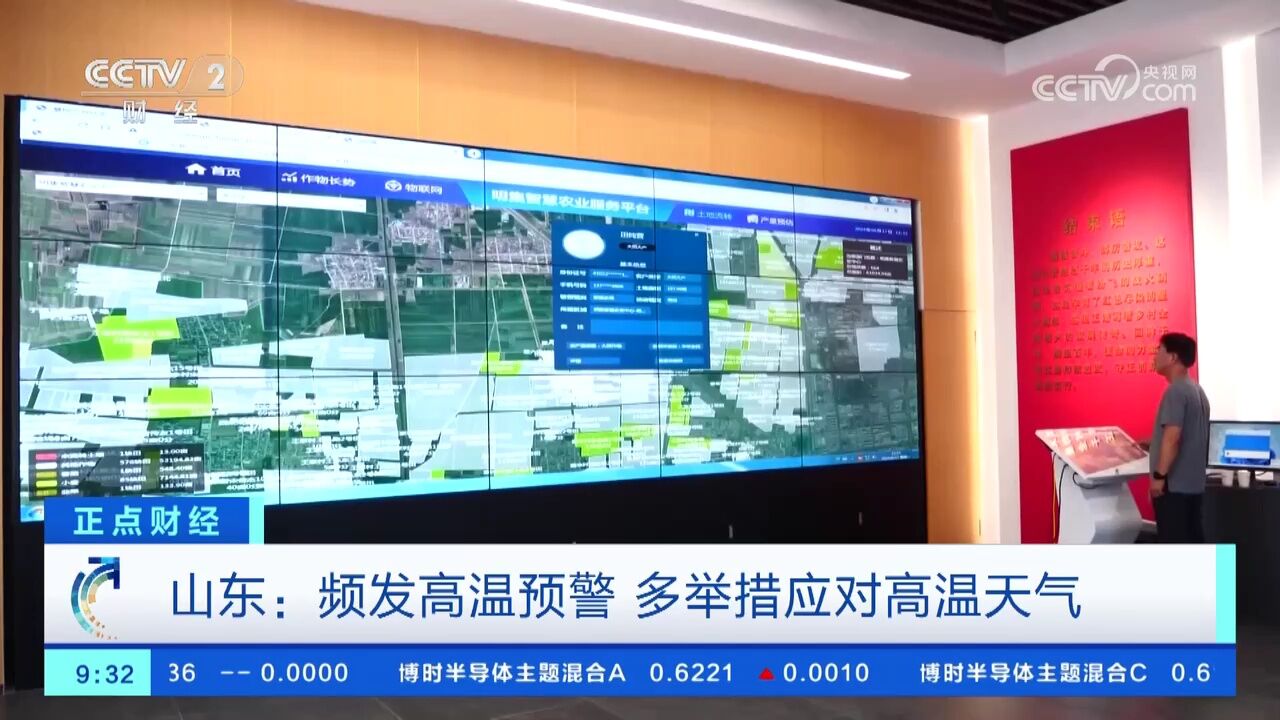Click the red up-arrow beside 0.0010
This screenshot has width=1280, height=720.
coord(767,674)
